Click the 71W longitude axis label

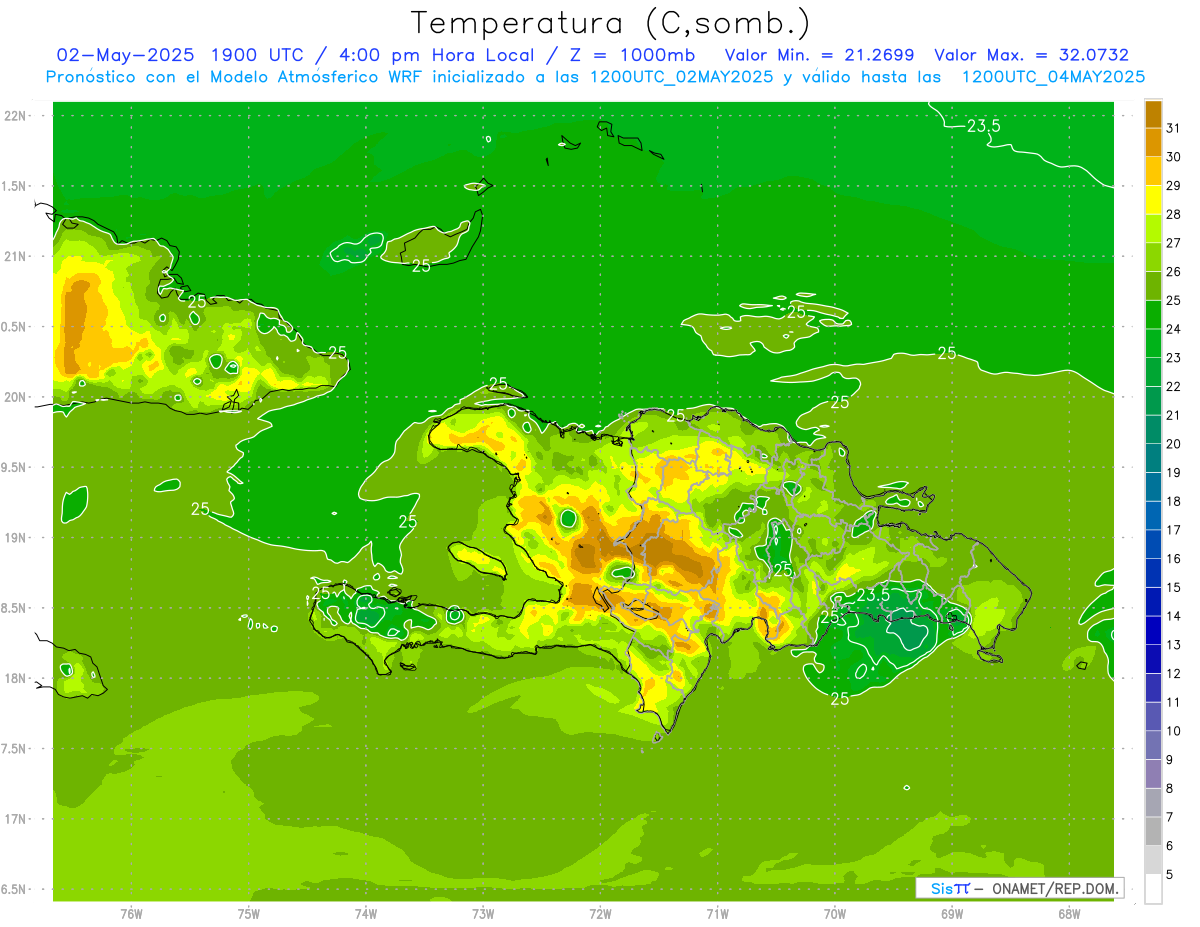click(x=717, y=914)
